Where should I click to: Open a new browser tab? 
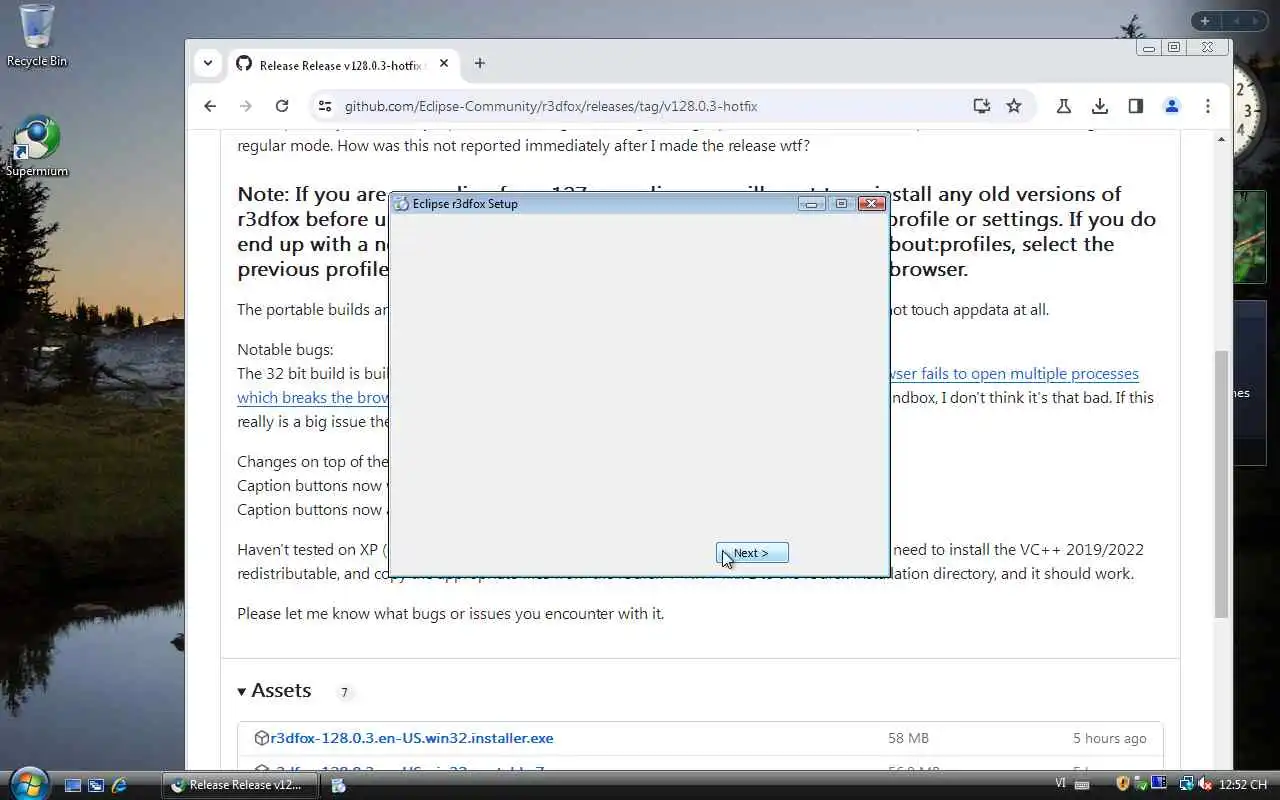tap(480, 63)
